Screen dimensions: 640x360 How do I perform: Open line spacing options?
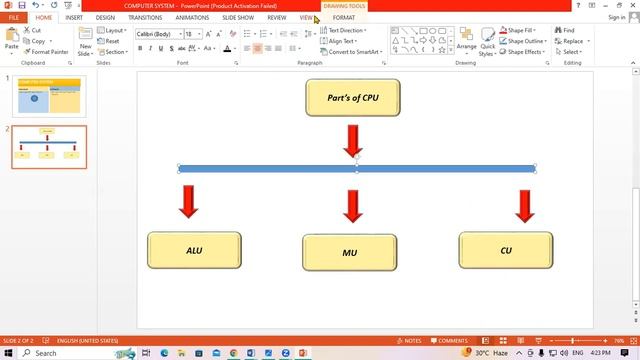pos(310,34)
